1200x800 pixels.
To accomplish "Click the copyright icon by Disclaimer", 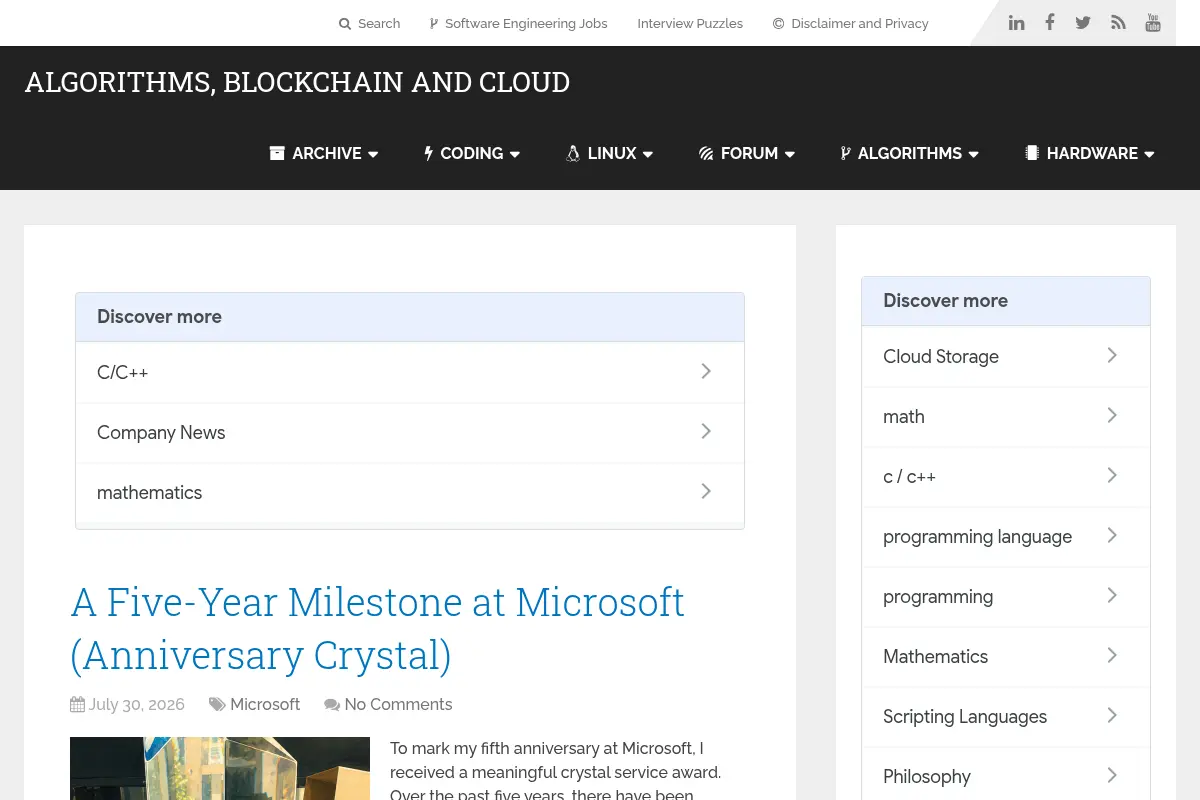I will click(x=779, y=24).
